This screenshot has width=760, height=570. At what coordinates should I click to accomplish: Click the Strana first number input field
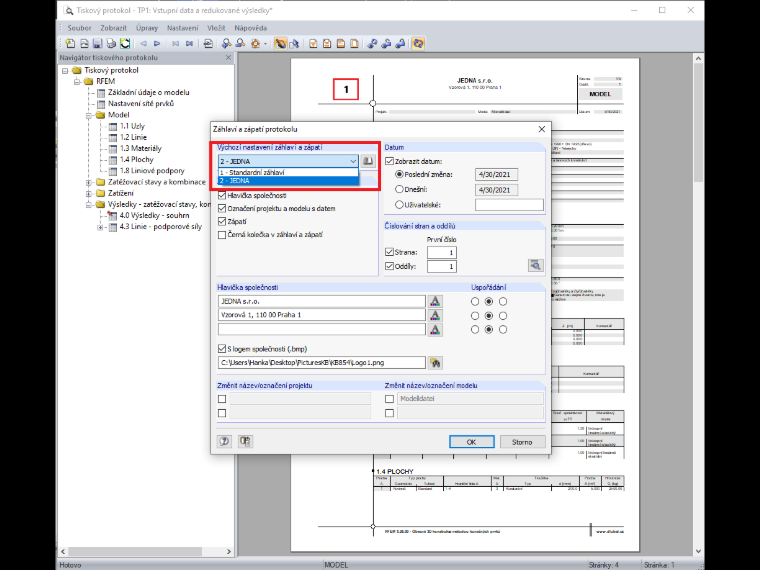point(442,252)
